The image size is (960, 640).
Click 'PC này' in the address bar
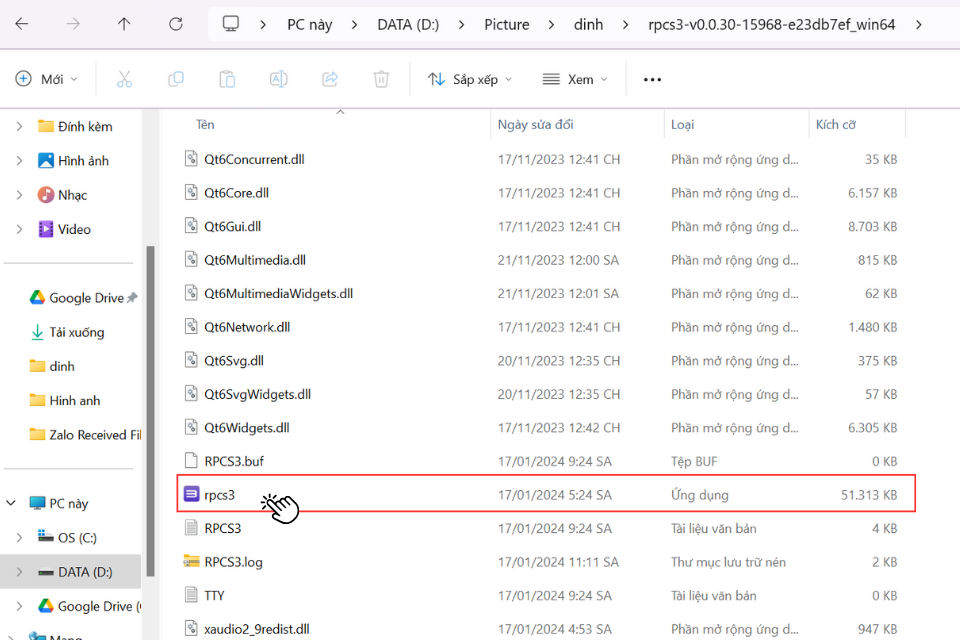click(x=310, y=24)
